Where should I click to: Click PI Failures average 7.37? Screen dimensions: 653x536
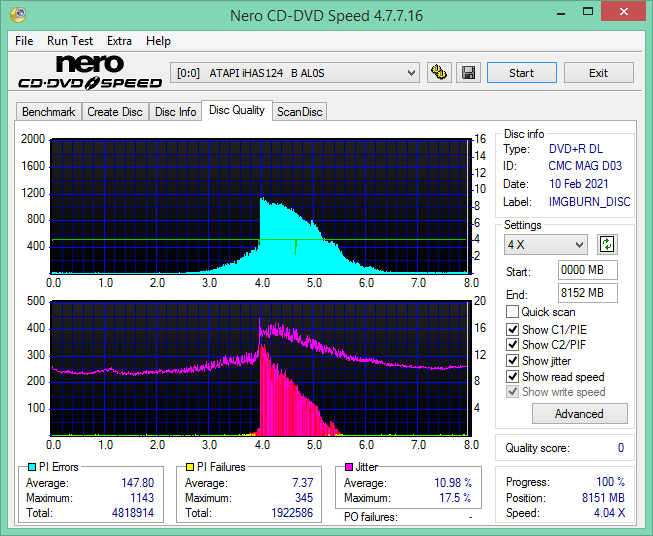pos(302,483)
